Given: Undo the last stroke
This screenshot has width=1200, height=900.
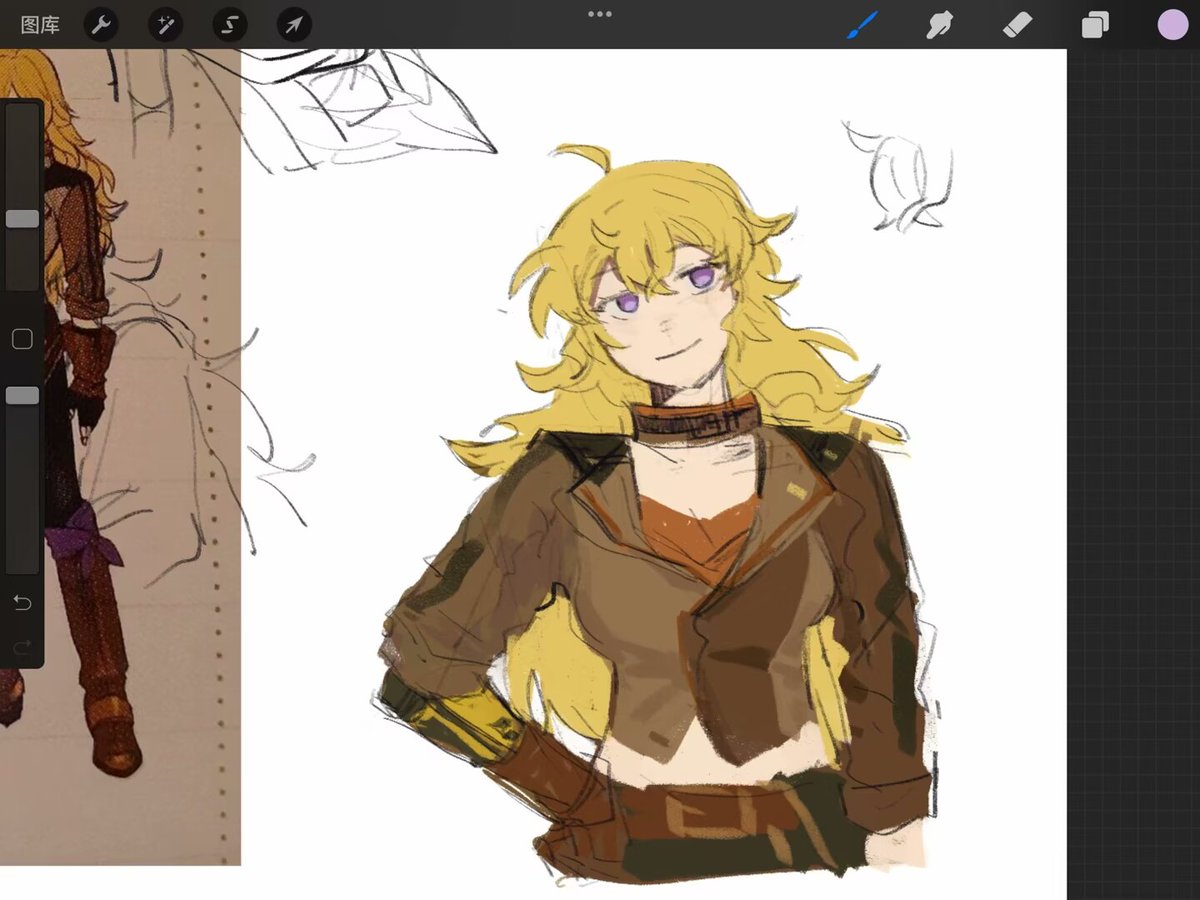Looking at the screenshot, I should tap(22, 603).
